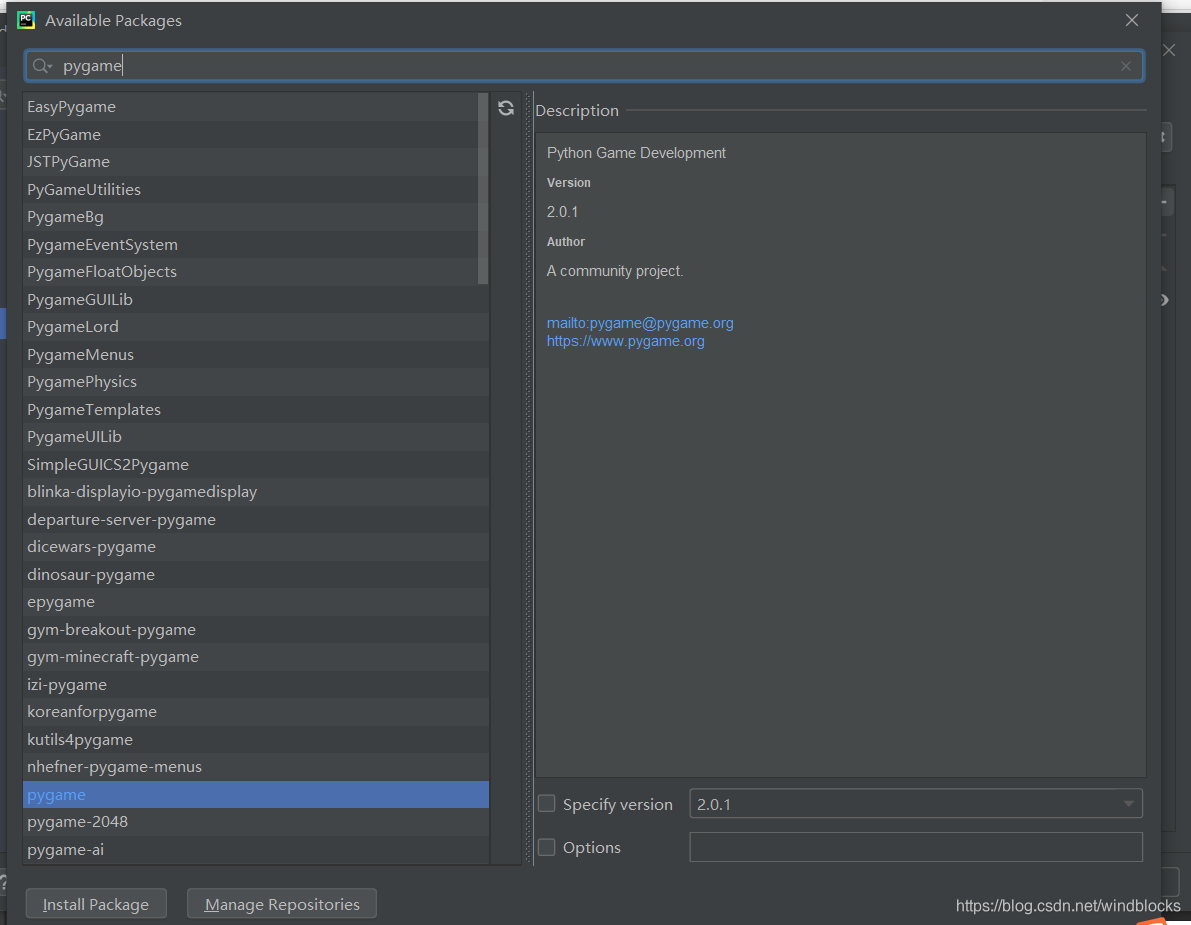1191x925 pixels.
Task: Select JSTPyGame in the package list
Action: coord(256,162)
